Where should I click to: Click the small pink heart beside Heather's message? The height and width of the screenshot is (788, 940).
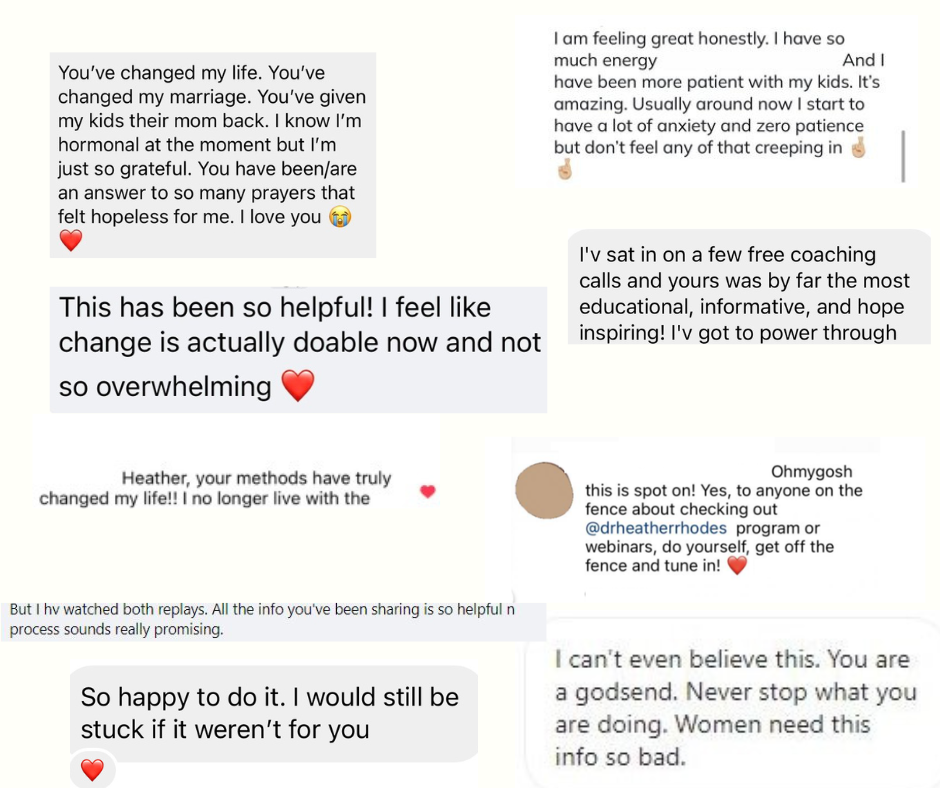point(427,491)
